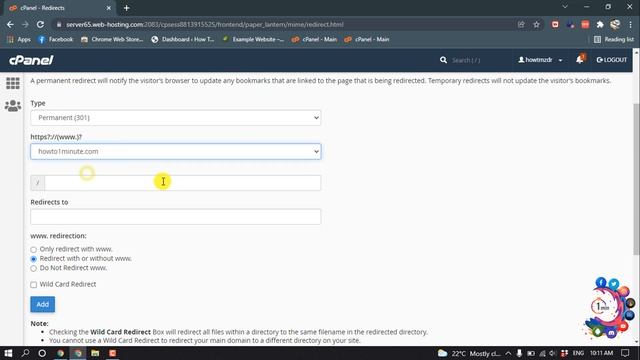The height and width of the screenshot is (360, 640).
Task: Open the Reading list
Action: pos(614,40)
